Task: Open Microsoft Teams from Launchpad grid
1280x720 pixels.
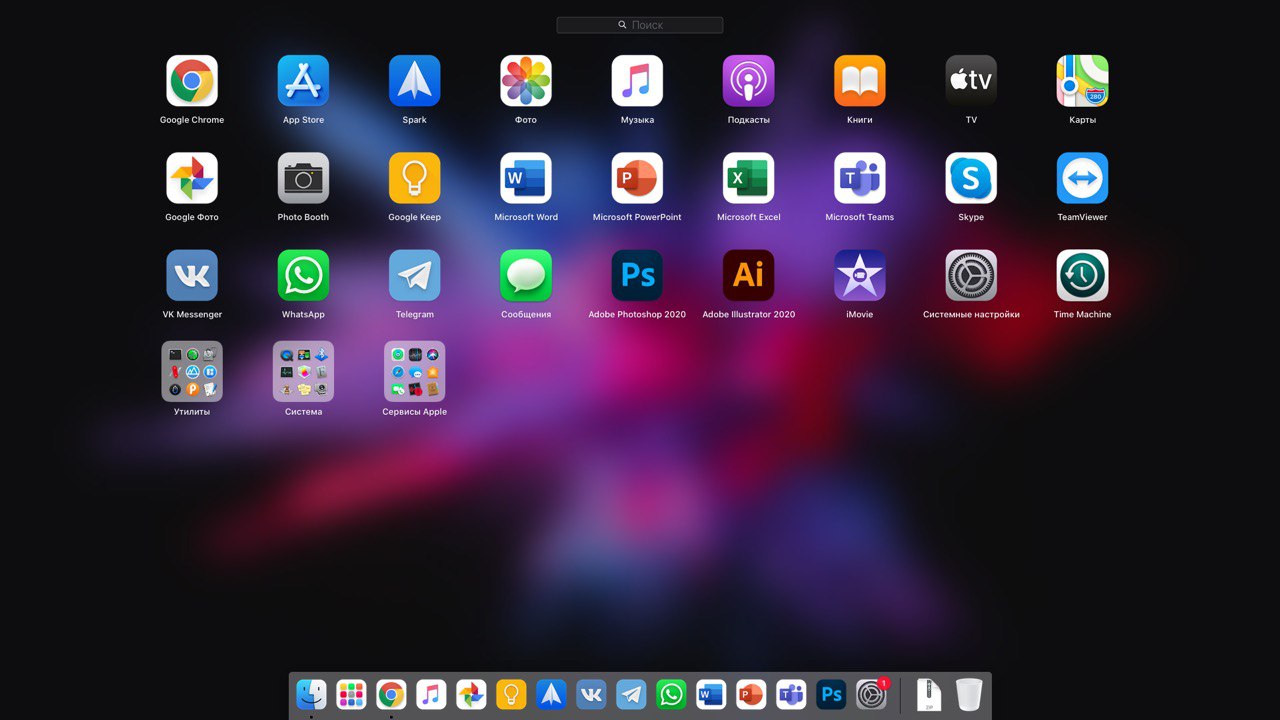Action: 860,178
